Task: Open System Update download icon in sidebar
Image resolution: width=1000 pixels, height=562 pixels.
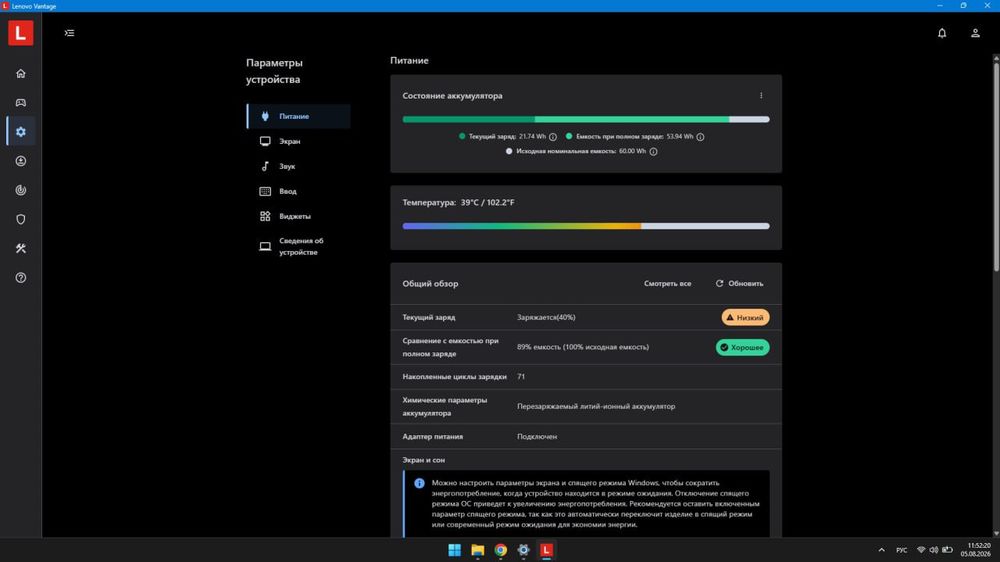Action: 21,161
